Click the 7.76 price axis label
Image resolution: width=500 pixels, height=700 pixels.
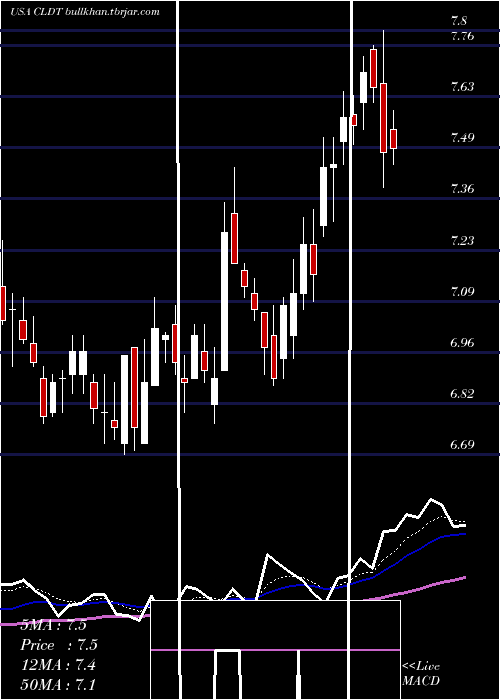[x=462, y=36]
